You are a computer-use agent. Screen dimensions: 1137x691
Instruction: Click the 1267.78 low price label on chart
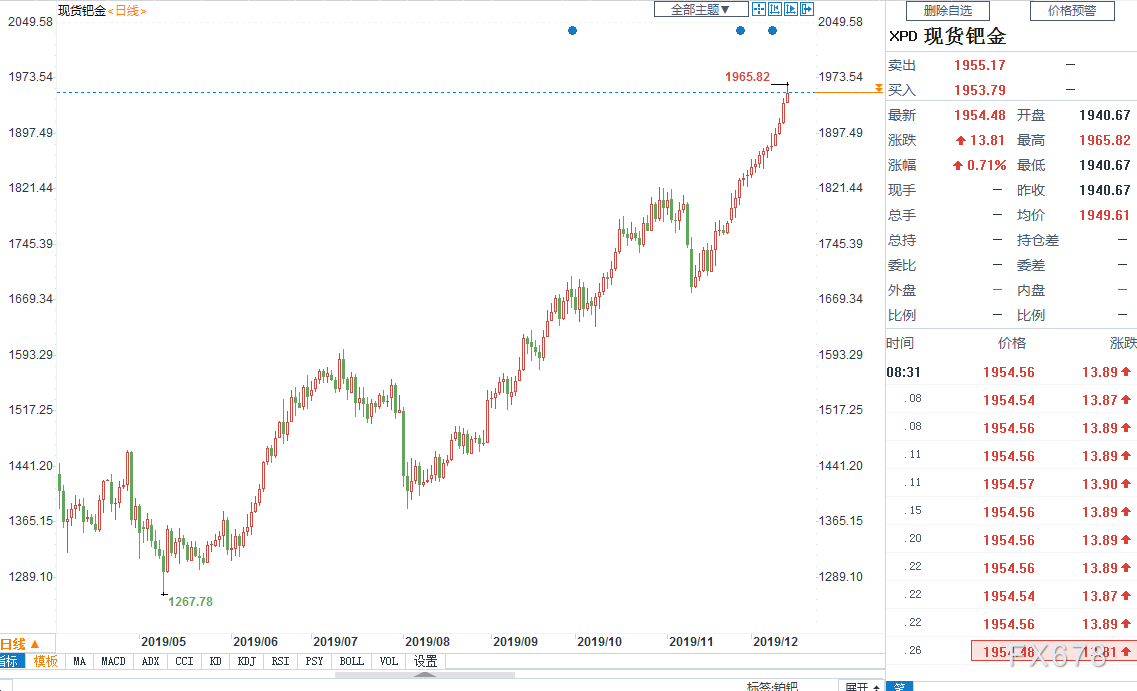[190, 602]
